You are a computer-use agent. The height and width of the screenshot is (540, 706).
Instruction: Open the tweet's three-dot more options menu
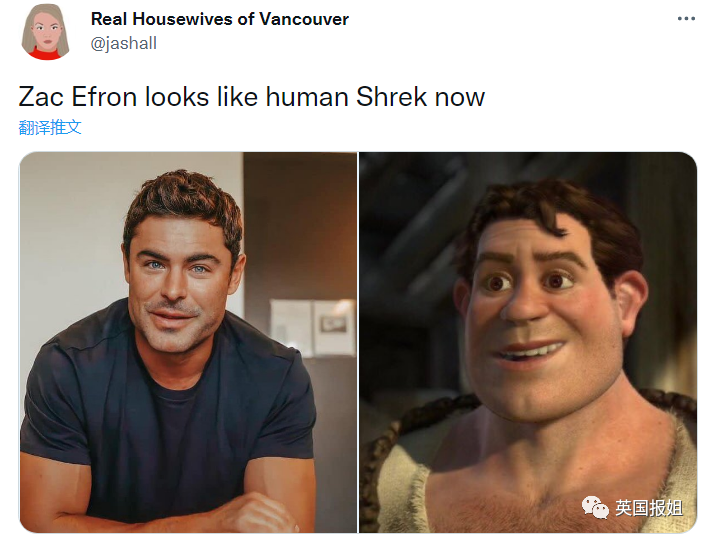[686, 19]
